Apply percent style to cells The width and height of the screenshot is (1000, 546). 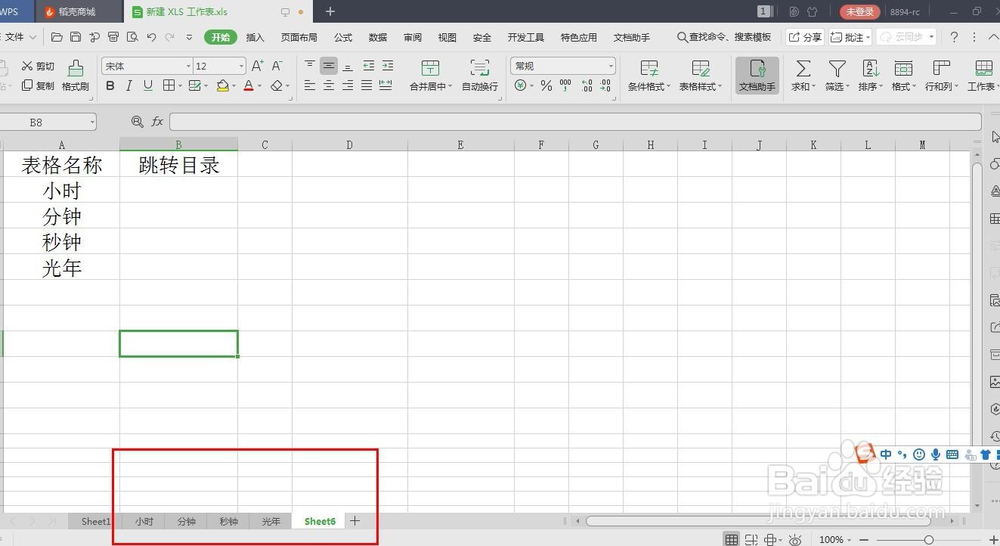point(547,85)
